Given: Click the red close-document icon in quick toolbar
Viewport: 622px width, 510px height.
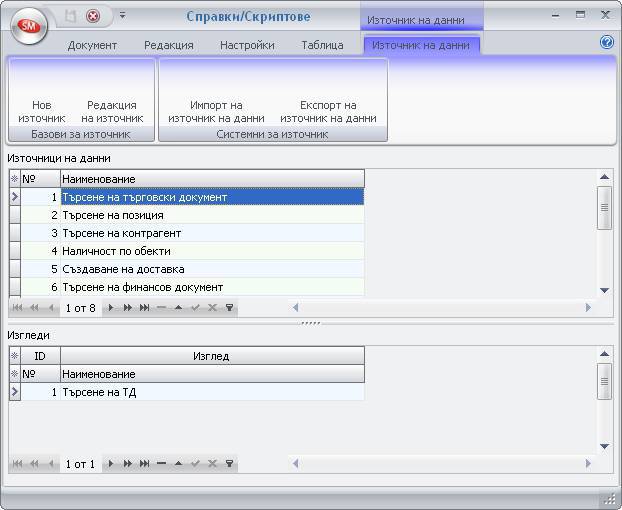Looking at the screenshot, I should point(93,16).
